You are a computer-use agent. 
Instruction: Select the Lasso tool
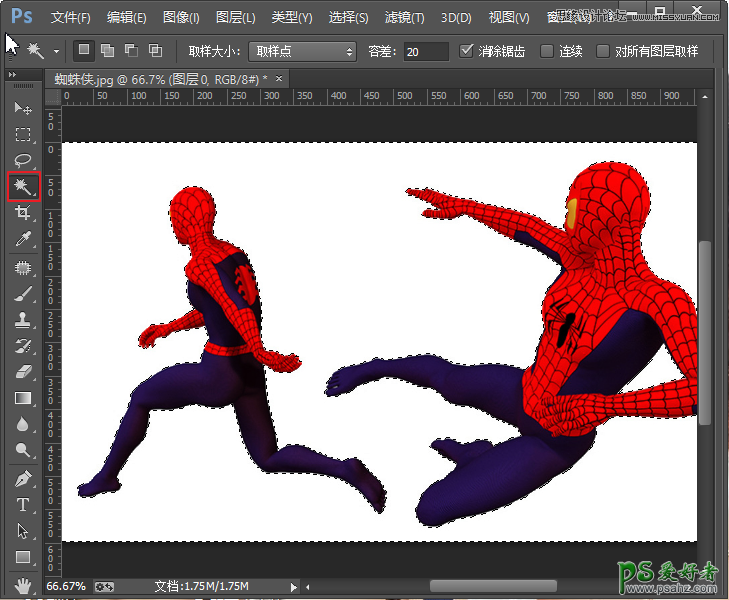click(x=23, y=160)
